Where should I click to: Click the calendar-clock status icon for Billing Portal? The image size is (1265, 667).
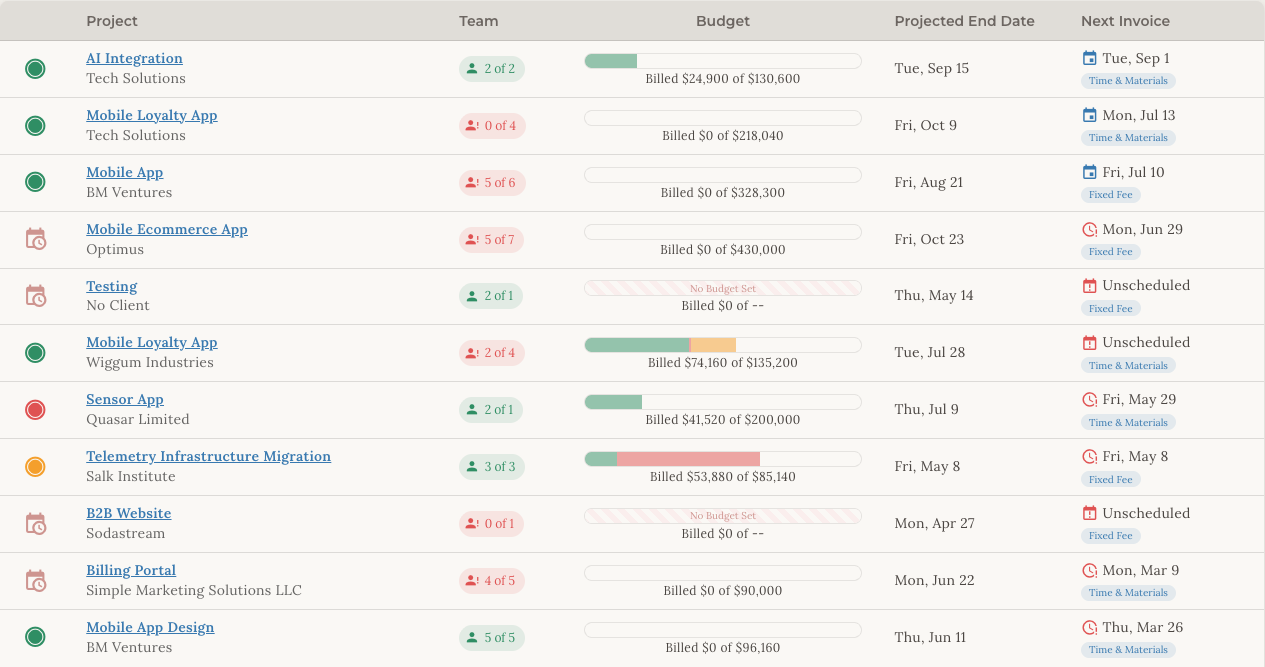point(35,581)
